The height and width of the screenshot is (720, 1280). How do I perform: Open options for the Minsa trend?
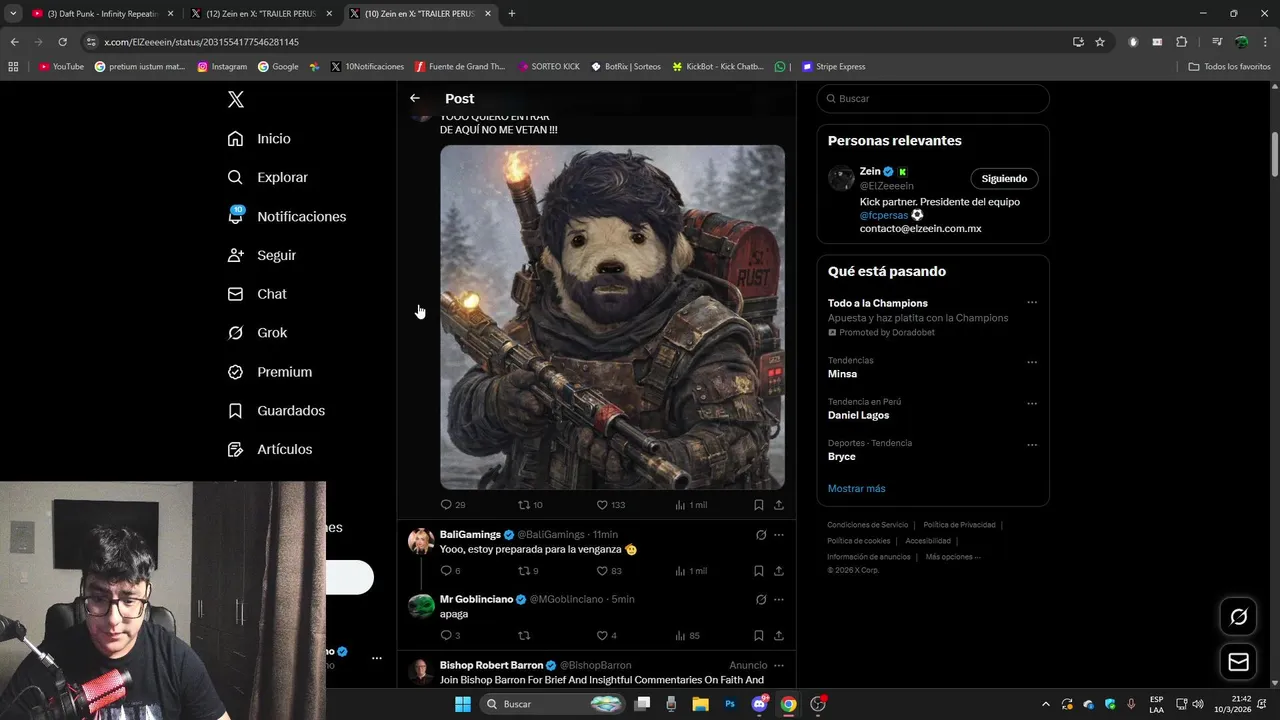pyautogui.click(x=1032, y=362)
